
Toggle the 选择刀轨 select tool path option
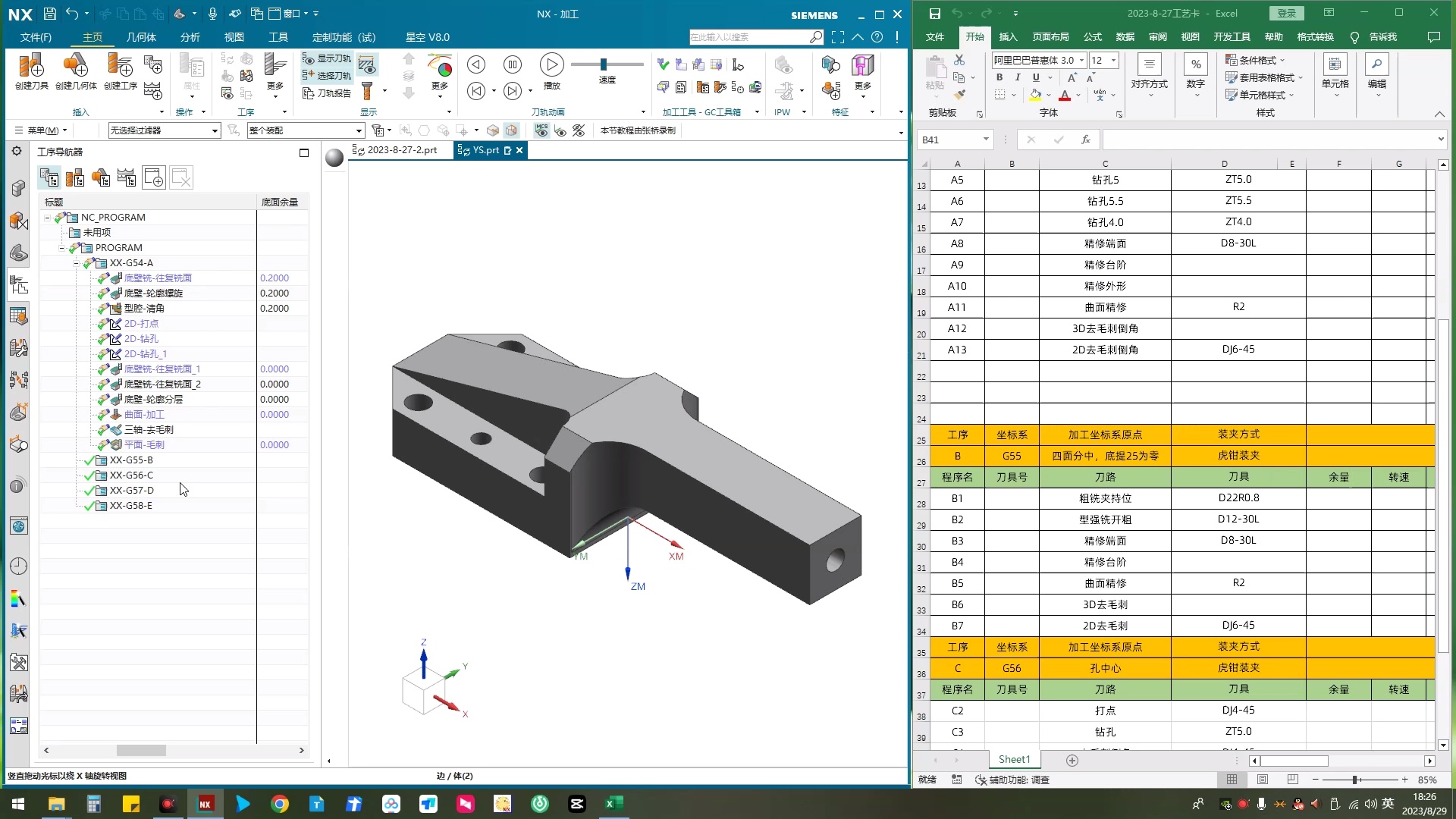327,76
